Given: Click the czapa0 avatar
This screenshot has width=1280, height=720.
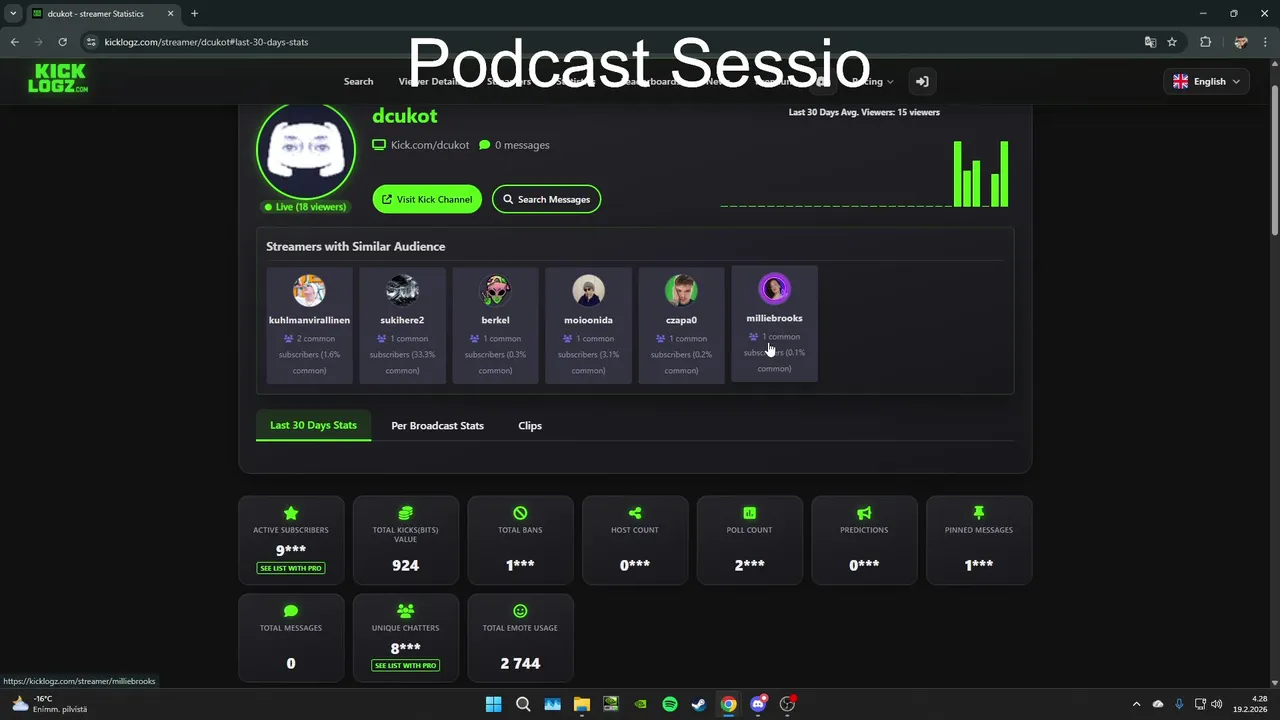Looking at the screenshot, I should [681, 290].
